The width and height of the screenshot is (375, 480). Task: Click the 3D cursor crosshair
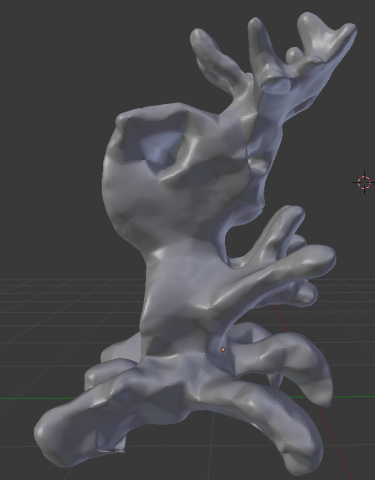(364, 182)
